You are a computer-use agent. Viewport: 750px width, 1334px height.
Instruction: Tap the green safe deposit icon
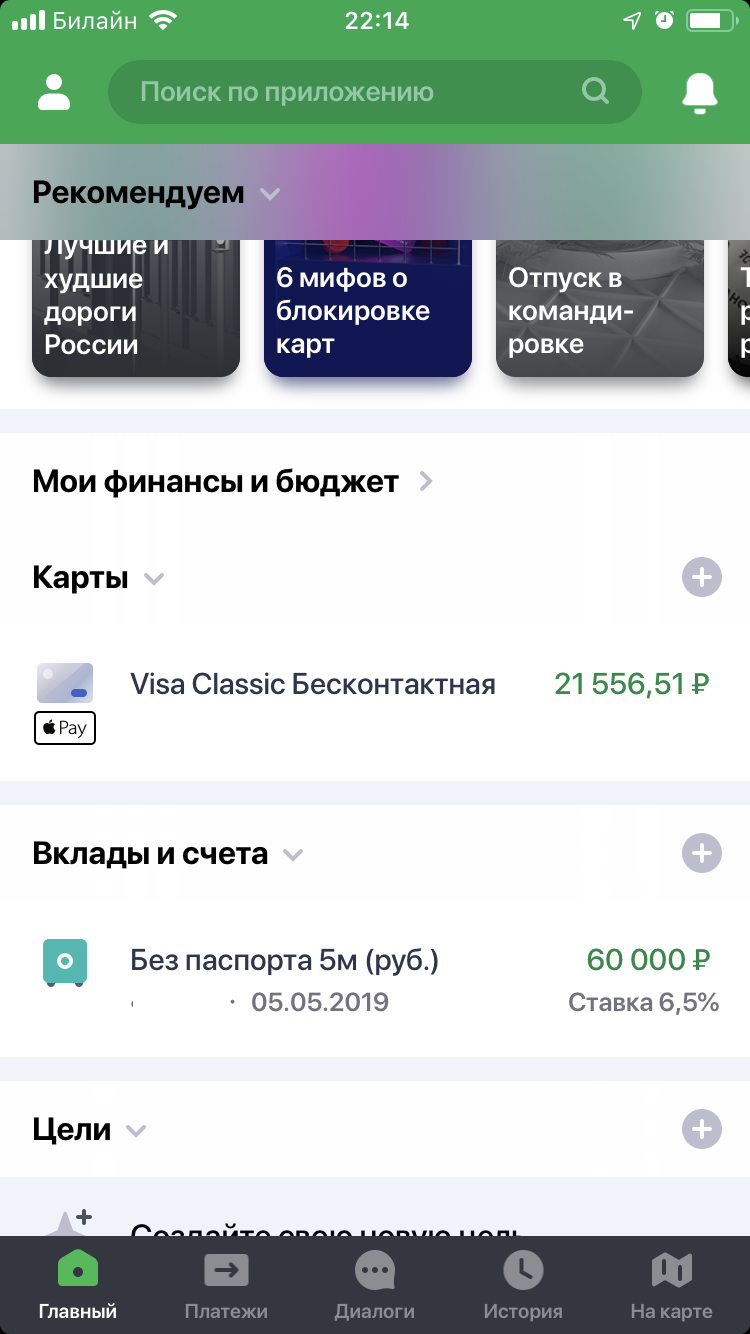pos(65,962)
